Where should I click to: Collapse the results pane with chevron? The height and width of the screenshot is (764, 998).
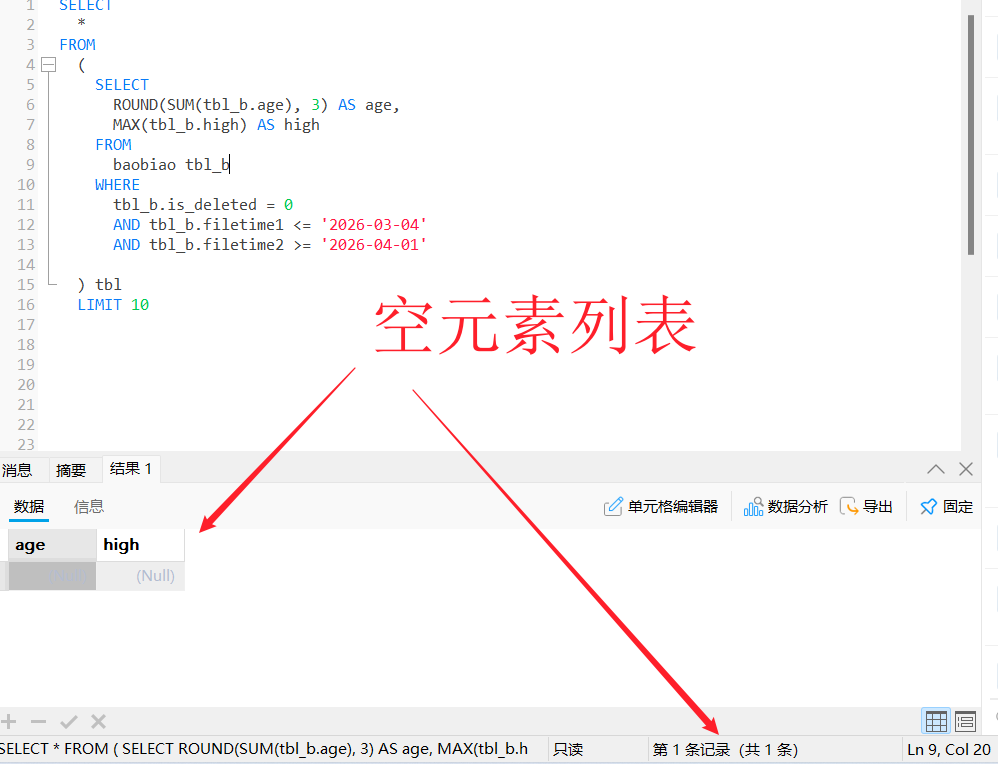(936, 469)
